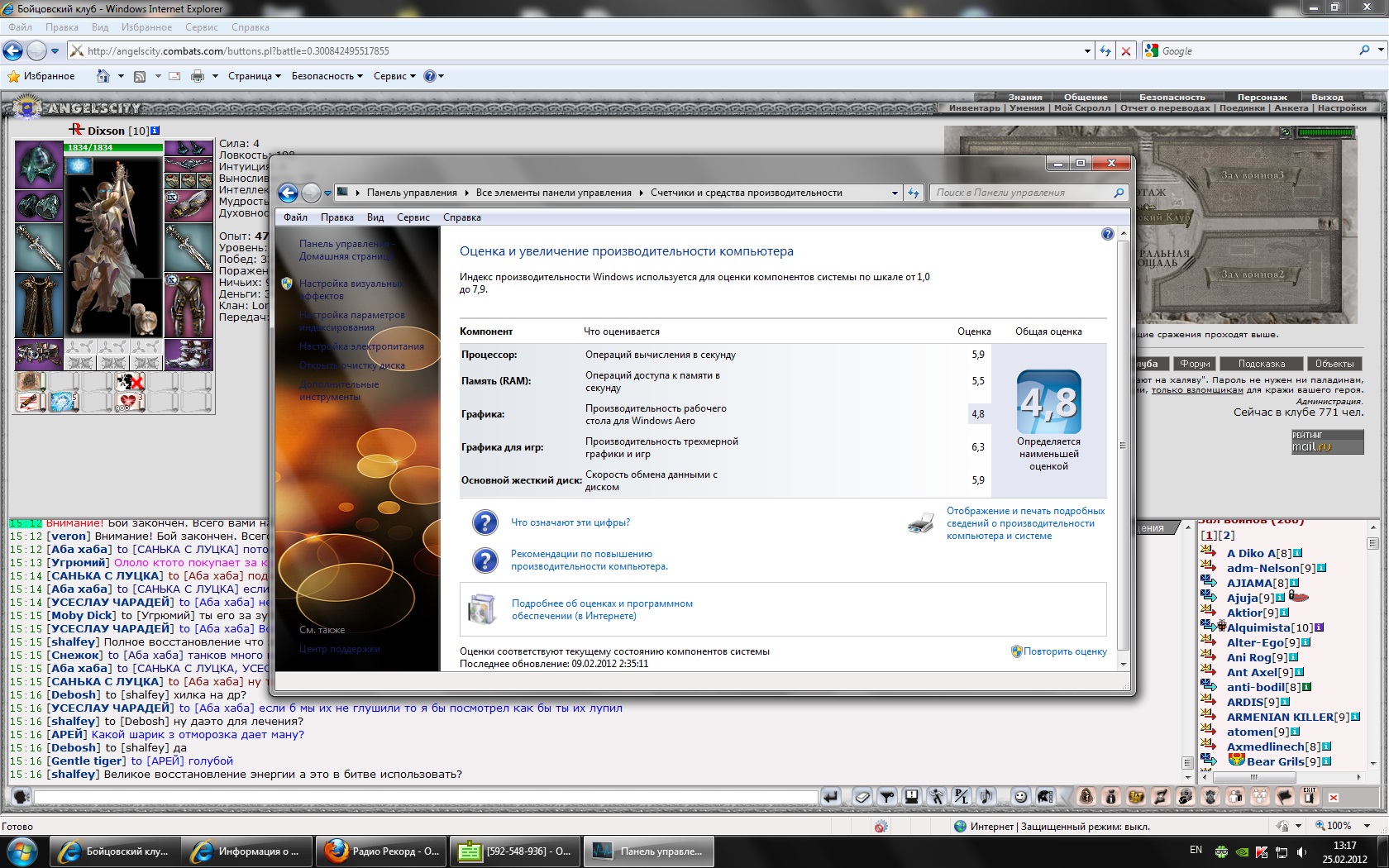Image resolution: width=1389 pixels, height=868 pixels.
Task: Click 'Настройка электропитания' sidebar link
Action: pos(361,346)
